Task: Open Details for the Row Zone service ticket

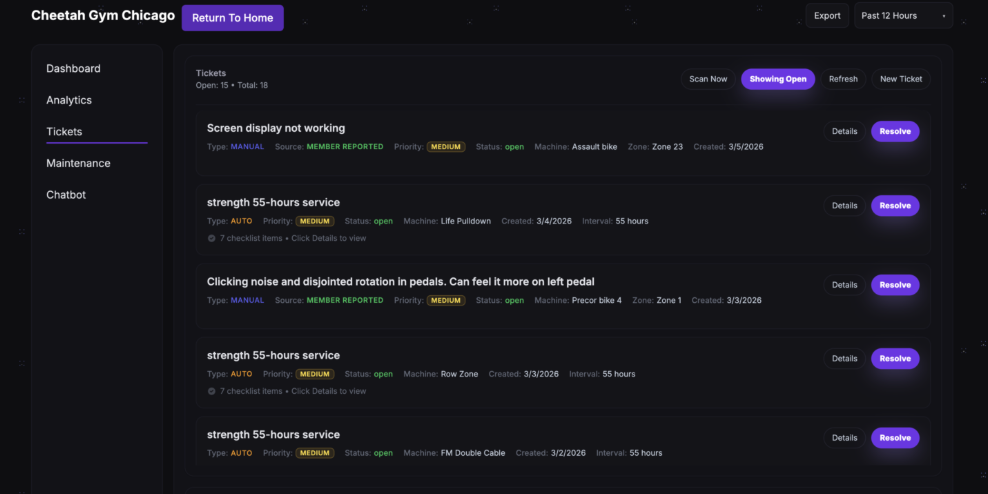Action: tap(844, 359)
